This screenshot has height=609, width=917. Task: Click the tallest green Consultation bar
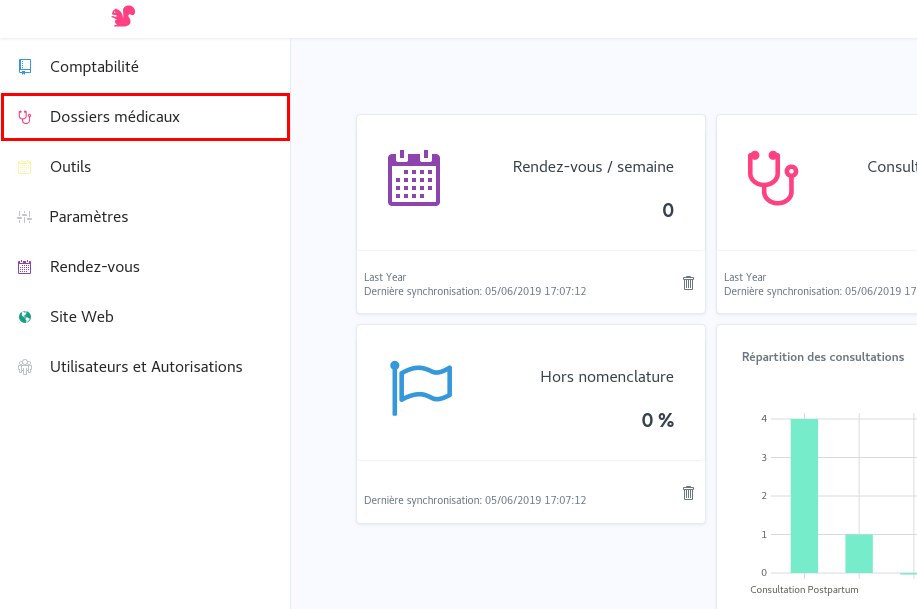tap(804, 495)
